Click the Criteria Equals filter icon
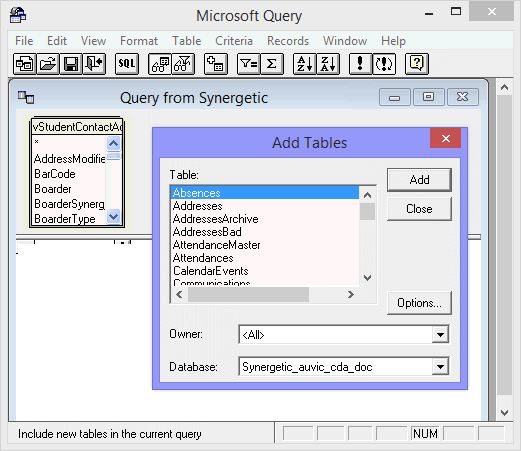The height and width of the screenshot is (451, 521). pos(249,64)
